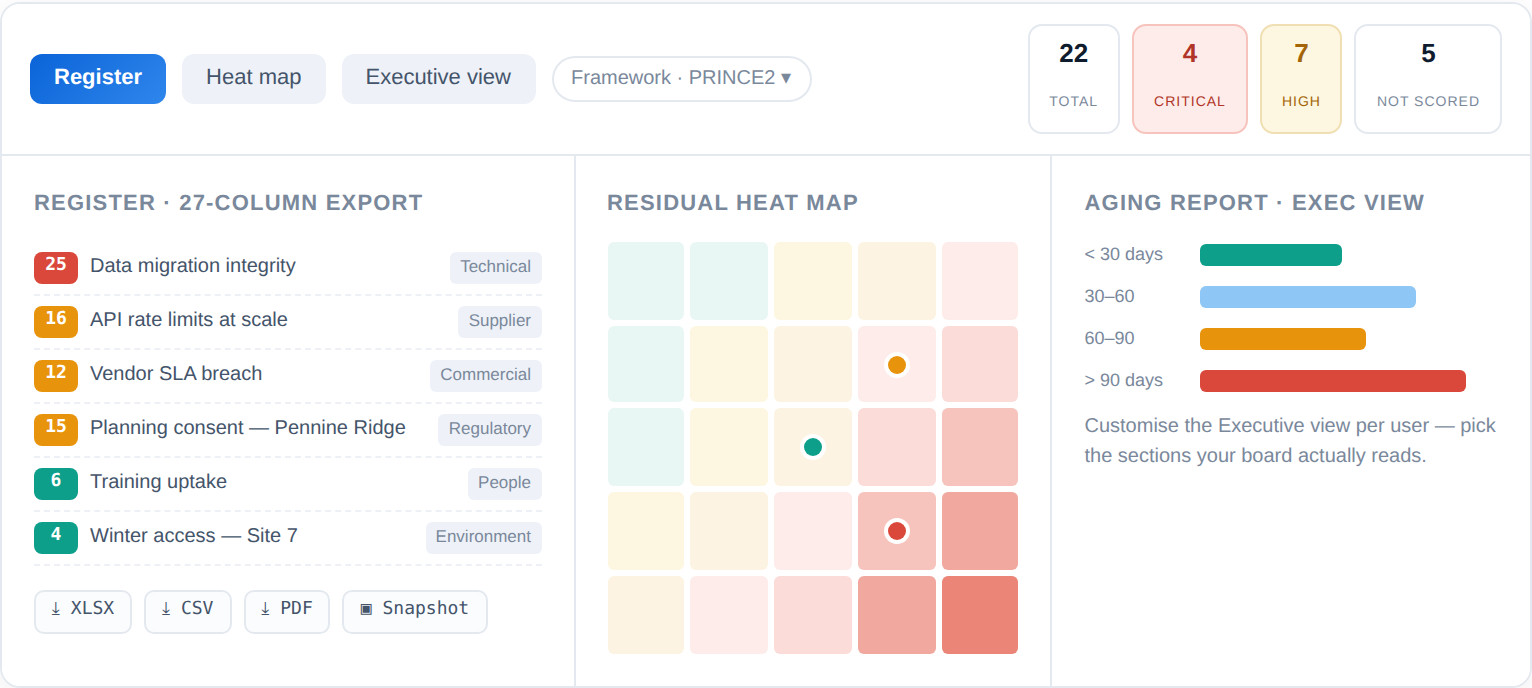
Task: Select the red dot on heat map
Action: [897, 531]
